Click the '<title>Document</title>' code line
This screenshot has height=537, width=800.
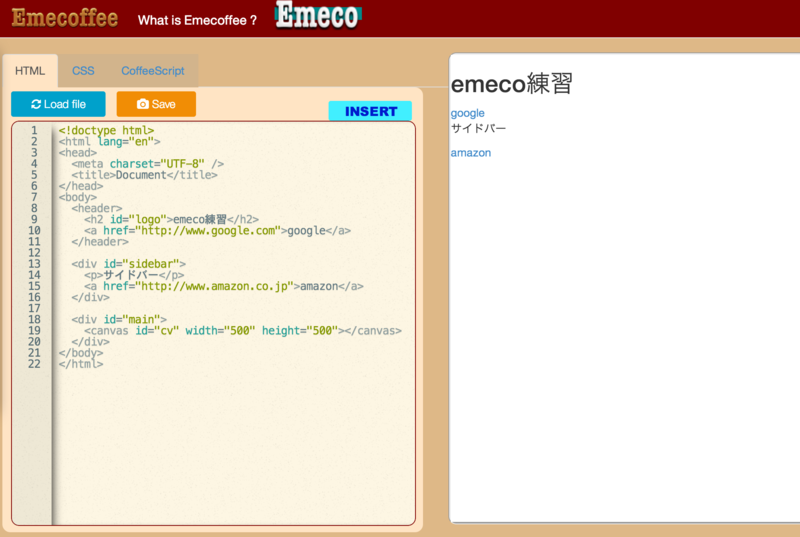(144, 175)
